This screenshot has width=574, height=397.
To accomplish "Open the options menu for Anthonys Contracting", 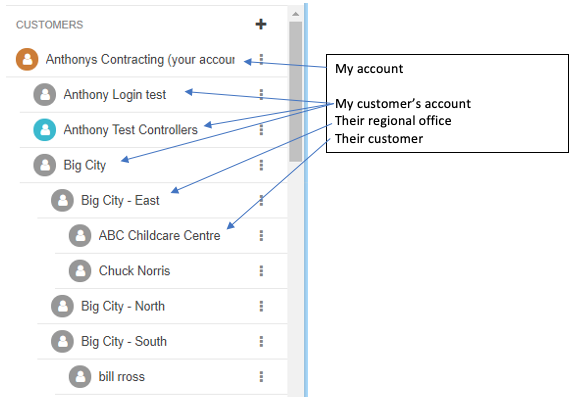I will coord(261,59).
